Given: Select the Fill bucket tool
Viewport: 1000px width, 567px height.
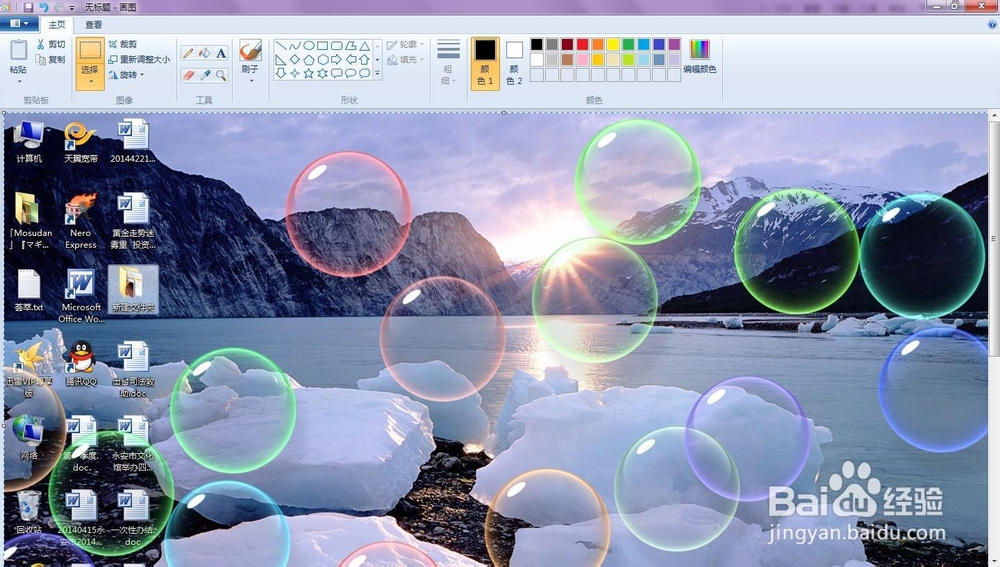Looking at the screenshot, I should (204, 53).
